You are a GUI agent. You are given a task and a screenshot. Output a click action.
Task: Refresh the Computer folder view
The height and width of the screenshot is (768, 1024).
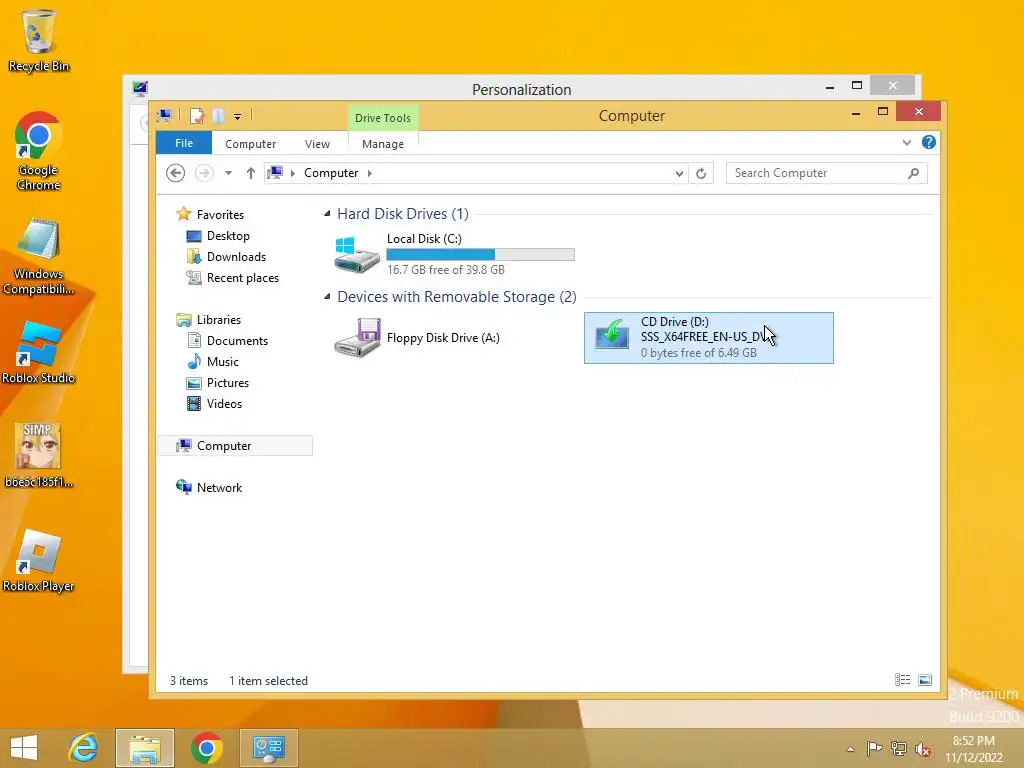tap(701, 173)
